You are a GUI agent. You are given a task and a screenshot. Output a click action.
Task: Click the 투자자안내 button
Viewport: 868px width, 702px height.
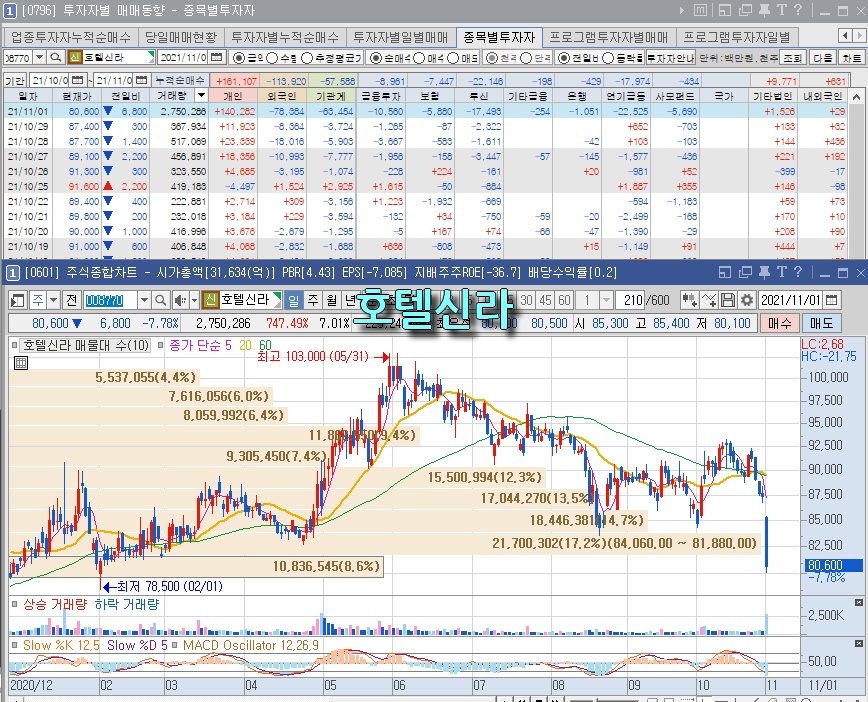[x=671, y=57]
